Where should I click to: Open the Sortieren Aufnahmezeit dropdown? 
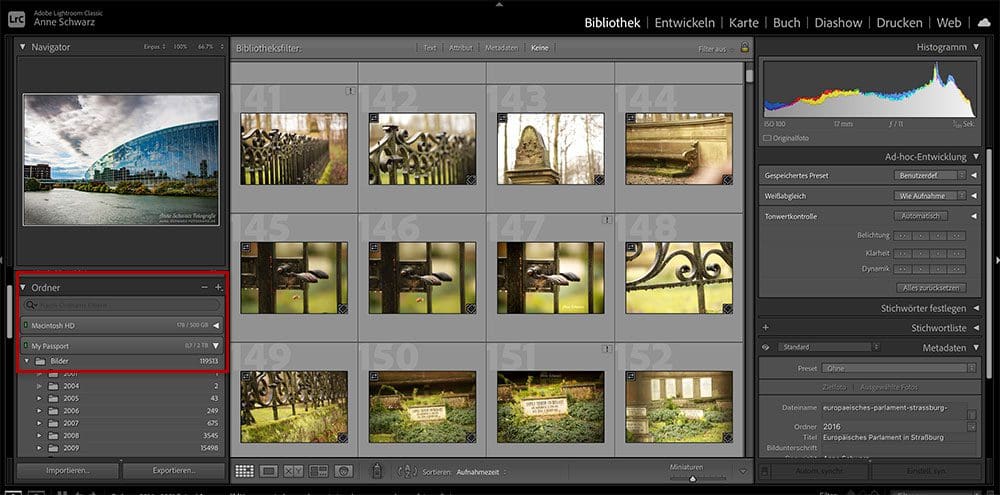click(482, 473)
